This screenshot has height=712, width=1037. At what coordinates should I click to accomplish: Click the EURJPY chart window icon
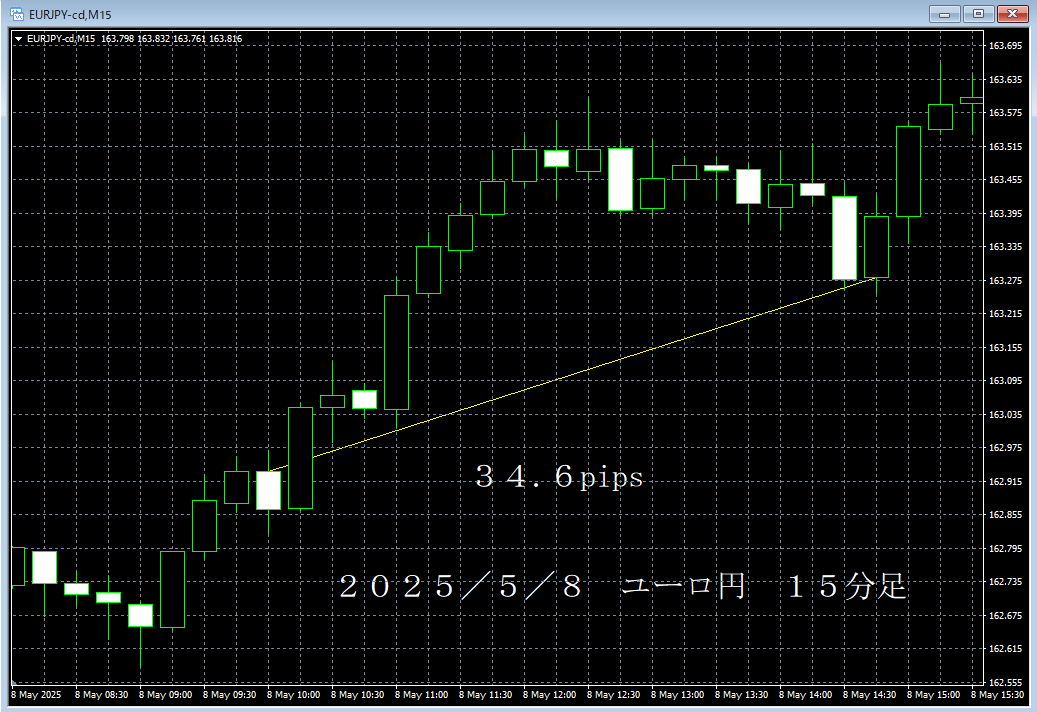pyautogui.click(x=17, y=14)
